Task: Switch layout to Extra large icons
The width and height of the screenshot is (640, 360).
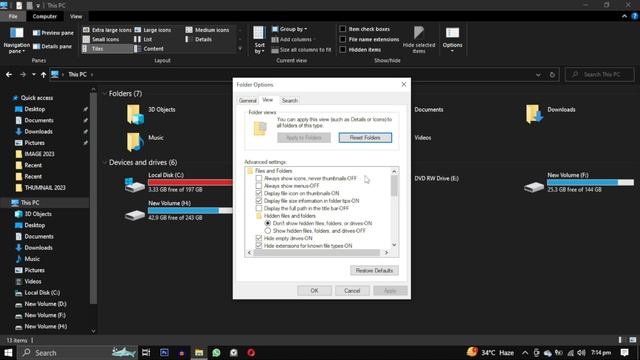Action: tap(107, 30)
